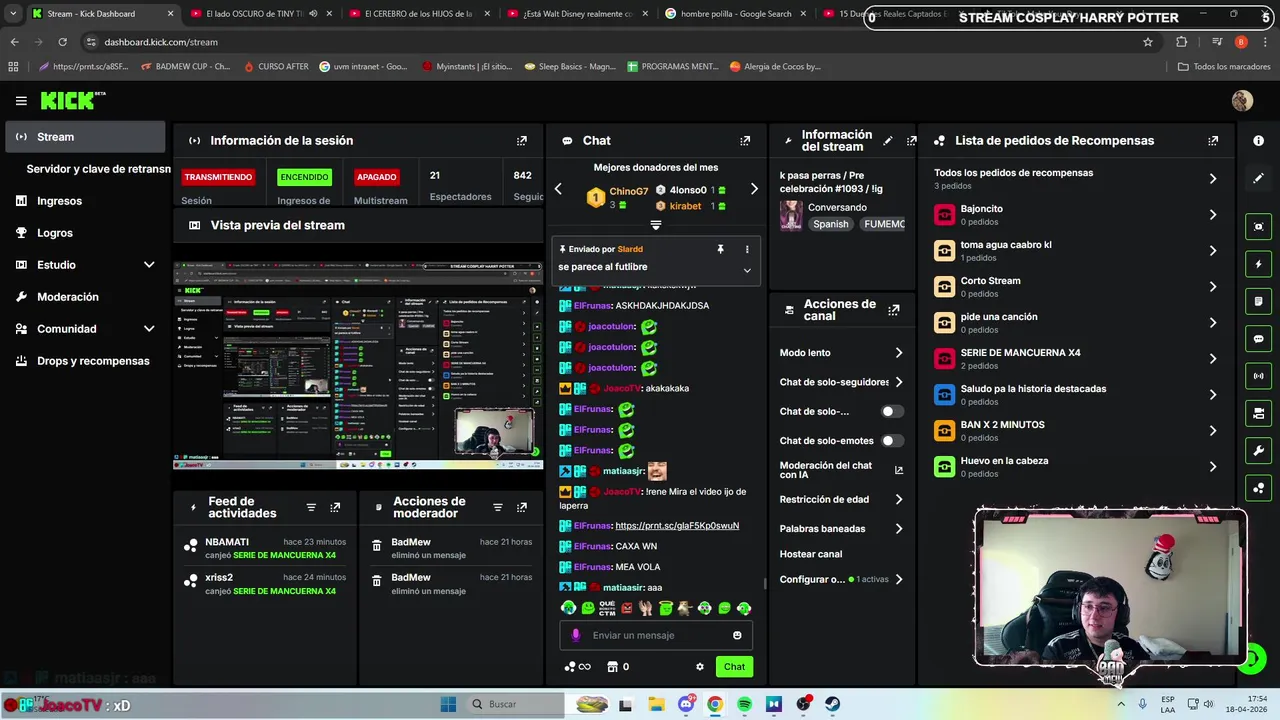Open Chat de solo-seguidores options
The height and width of the screenshot is (720, 1280).
(841, 382)
